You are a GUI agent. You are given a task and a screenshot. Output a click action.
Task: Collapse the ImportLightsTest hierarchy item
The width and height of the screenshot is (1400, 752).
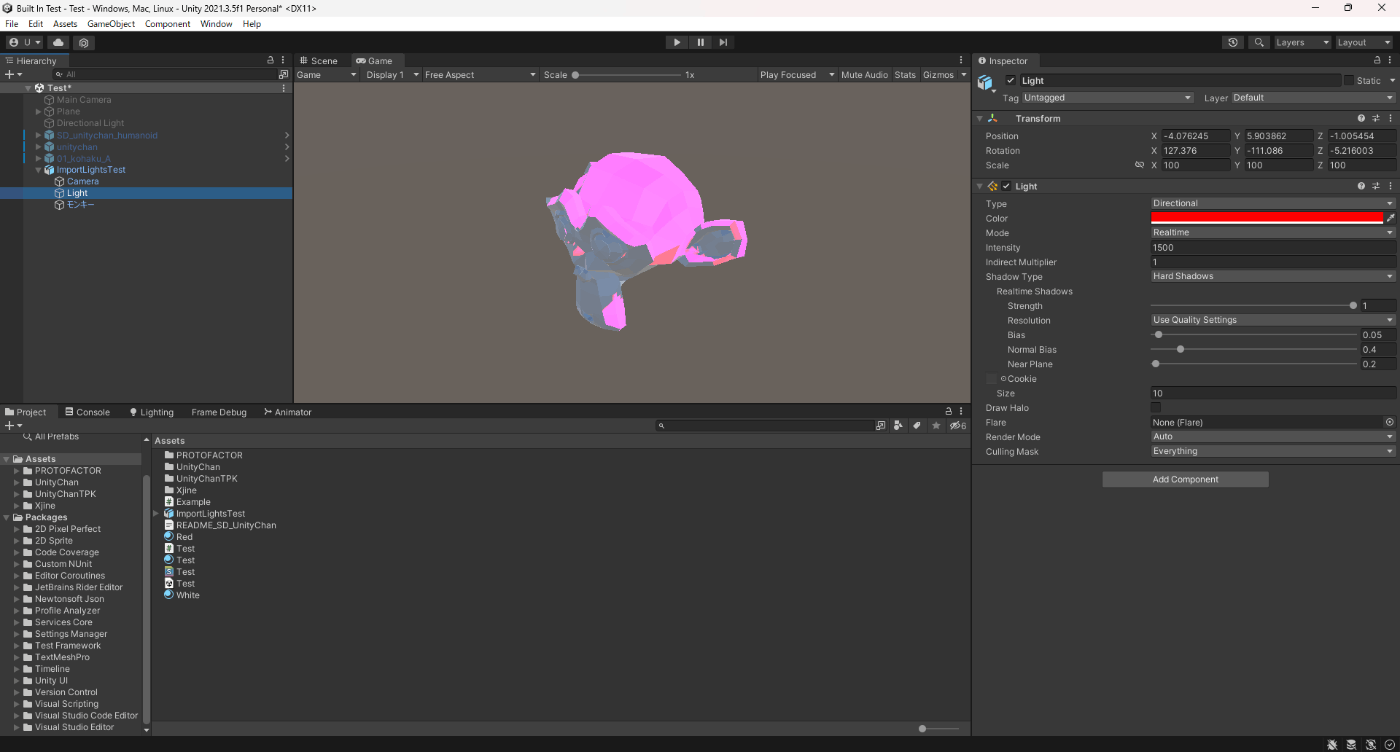[x=39, y=170]
